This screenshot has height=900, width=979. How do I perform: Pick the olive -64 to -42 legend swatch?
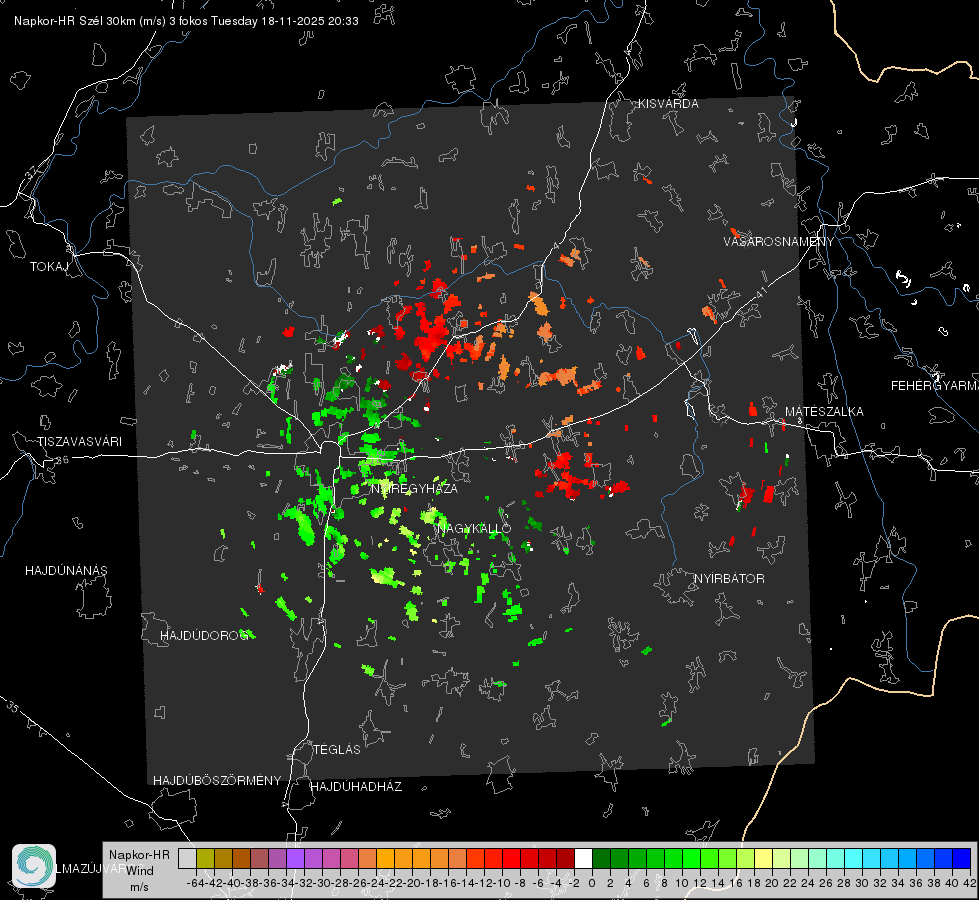(205, 858)
